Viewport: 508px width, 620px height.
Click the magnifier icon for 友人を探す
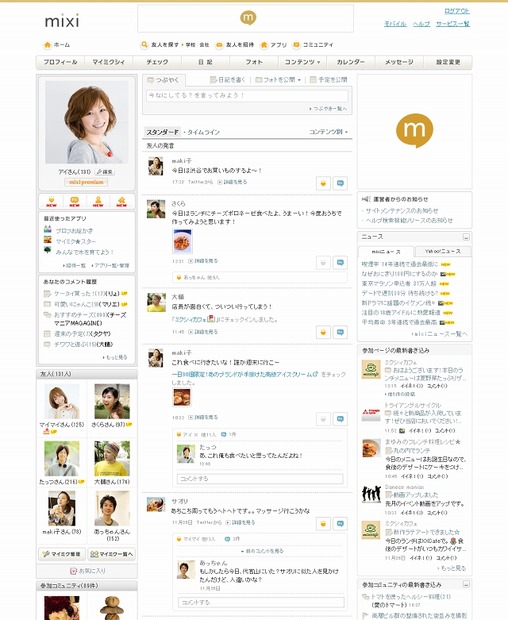[x=145, y=45]
